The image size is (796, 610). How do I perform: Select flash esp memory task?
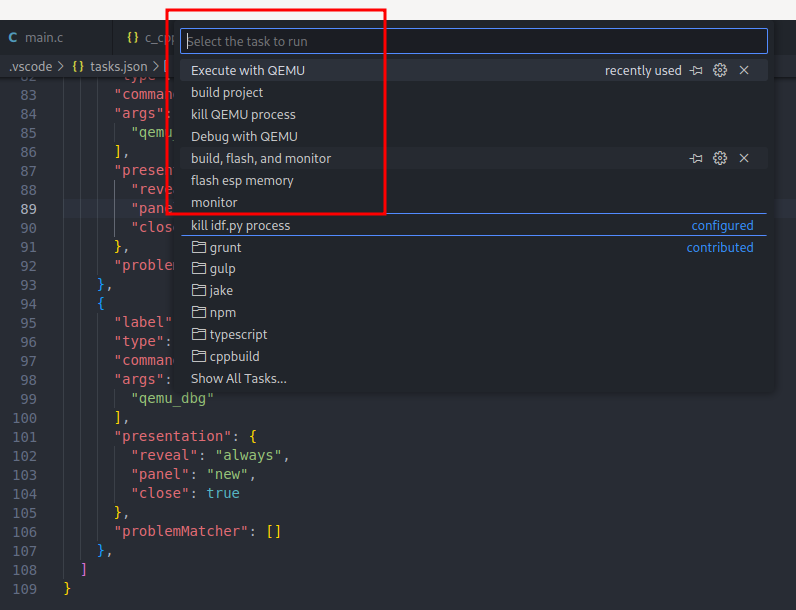point(242,181)
